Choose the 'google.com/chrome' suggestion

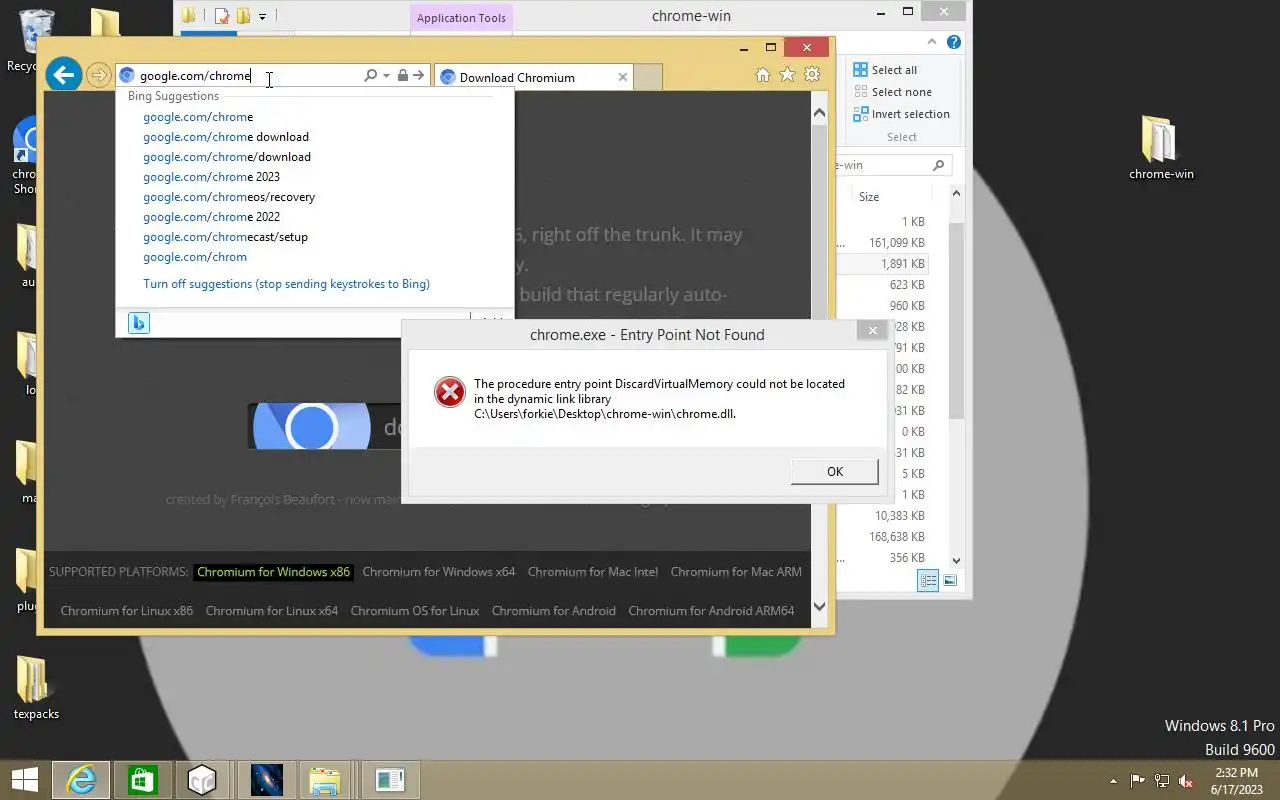click(198, 117)
